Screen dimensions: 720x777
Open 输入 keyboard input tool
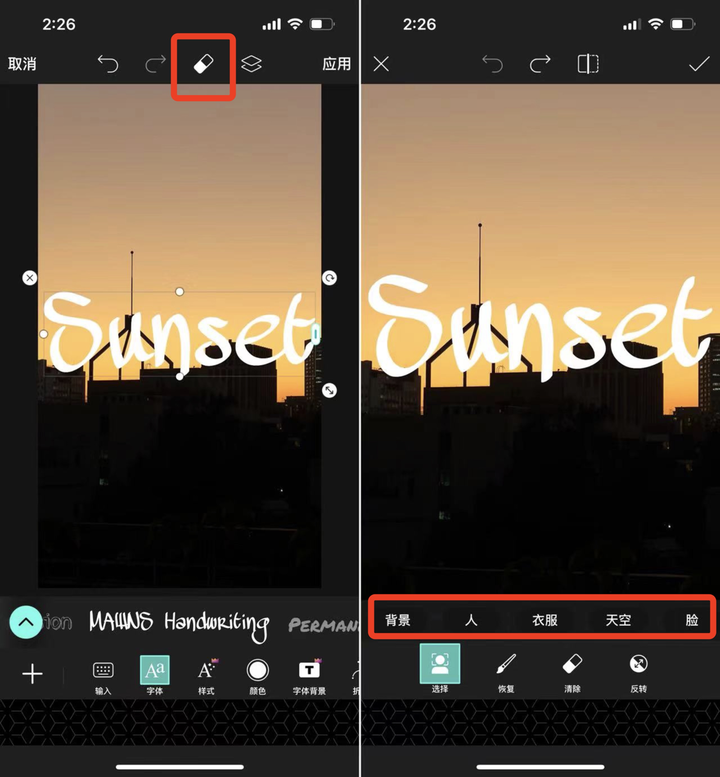click(103, 677)
